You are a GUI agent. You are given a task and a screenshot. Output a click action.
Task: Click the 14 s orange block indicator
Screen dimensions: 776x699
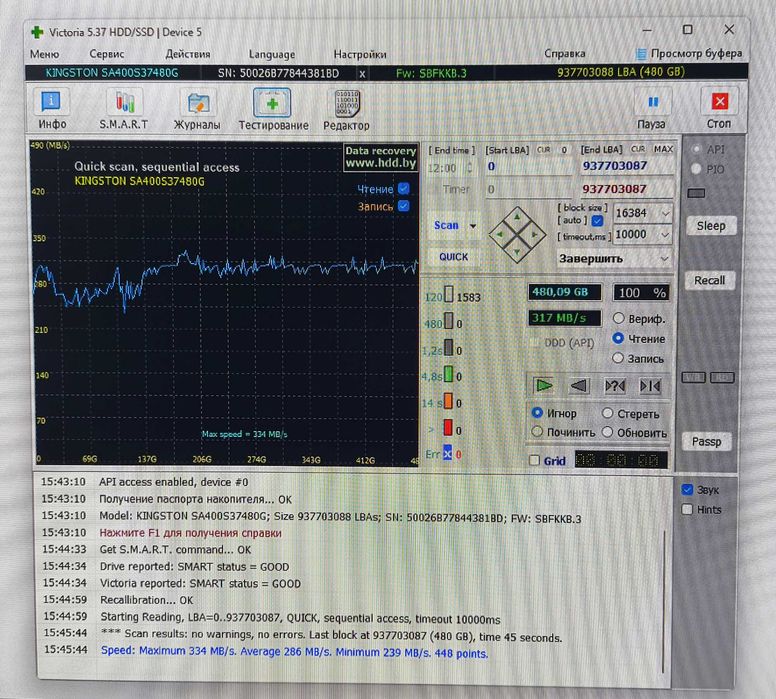point(448,401)
